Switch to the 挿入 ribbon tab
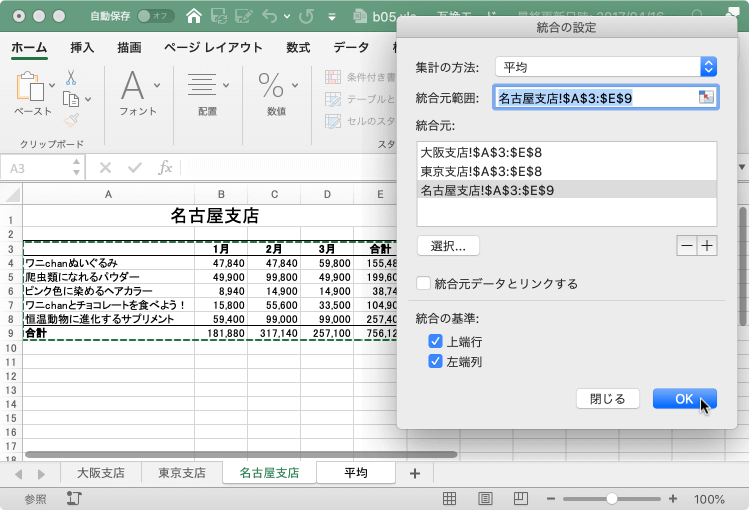The image size is (749, 510). [82, 47]
